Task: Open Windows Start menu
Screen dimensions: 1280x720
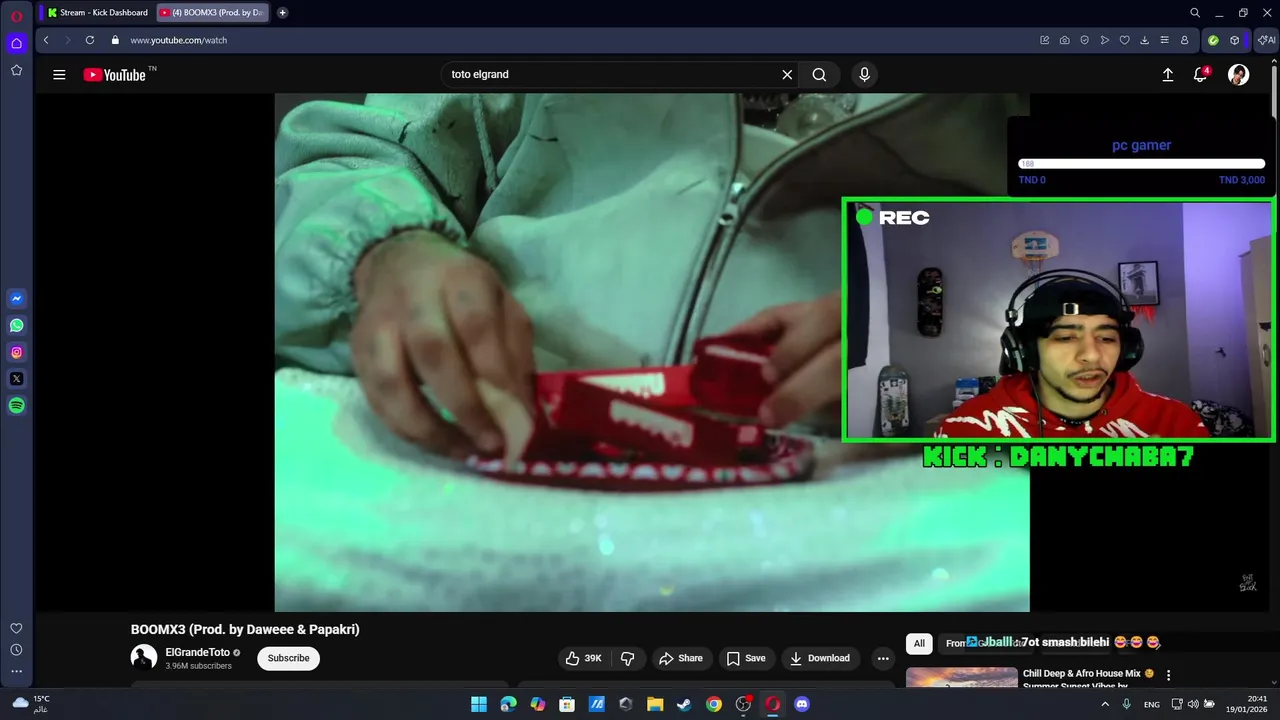Action: click(x=479, y=704)
